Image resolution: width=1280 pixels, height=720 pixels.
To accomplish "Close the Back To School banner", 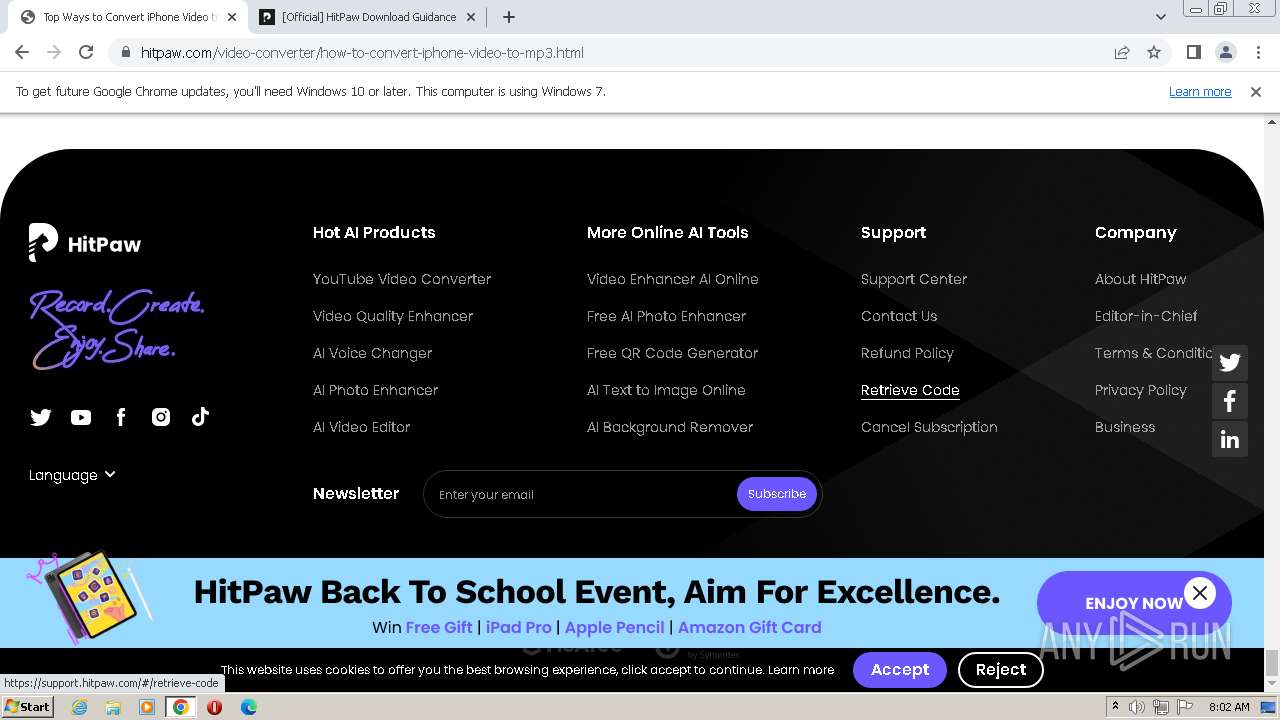I will click(1200, 593).
